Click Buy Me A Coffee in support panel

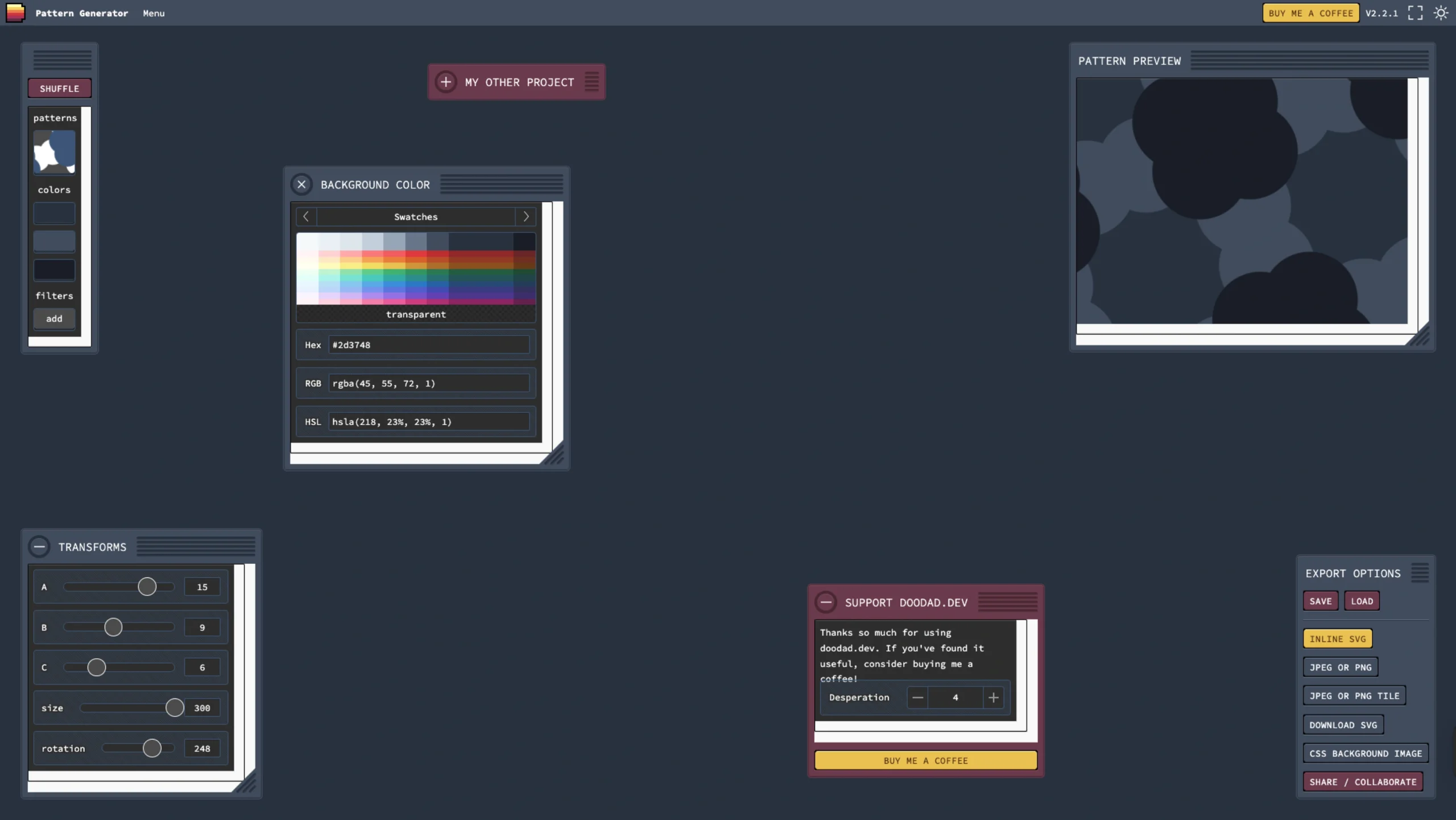925,760
